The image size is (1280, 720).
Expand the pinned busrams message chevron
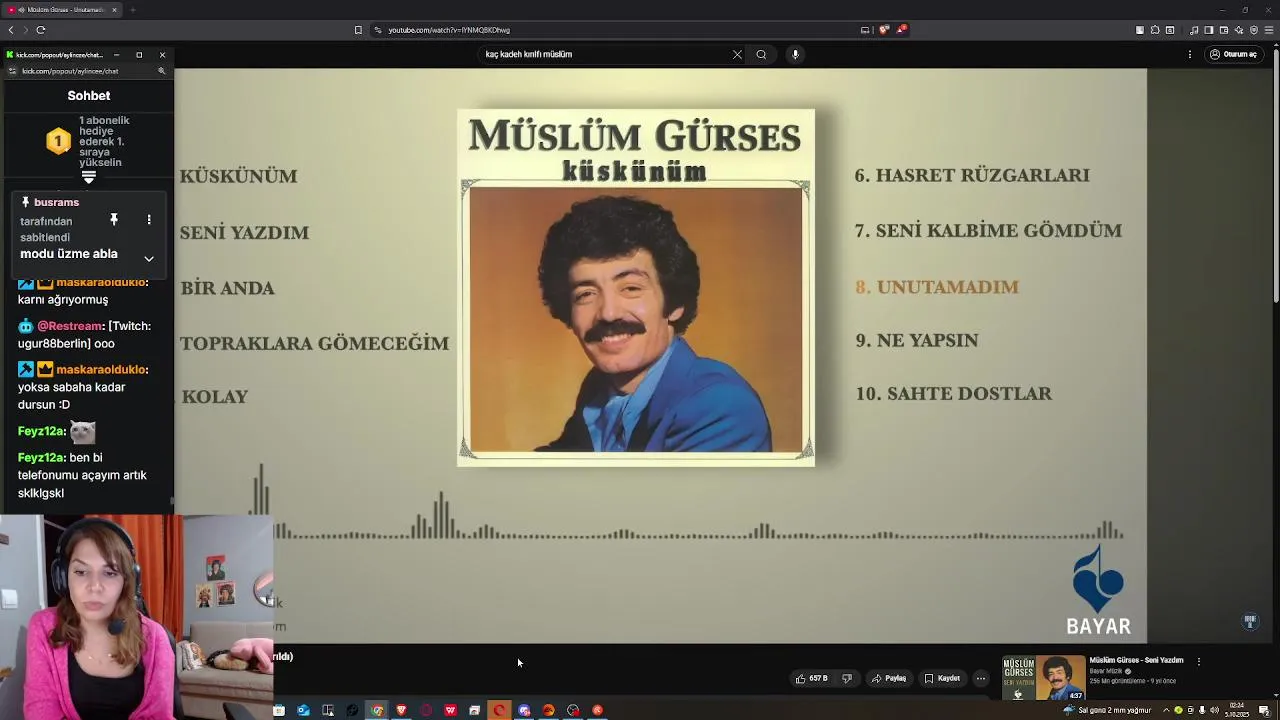149,258
